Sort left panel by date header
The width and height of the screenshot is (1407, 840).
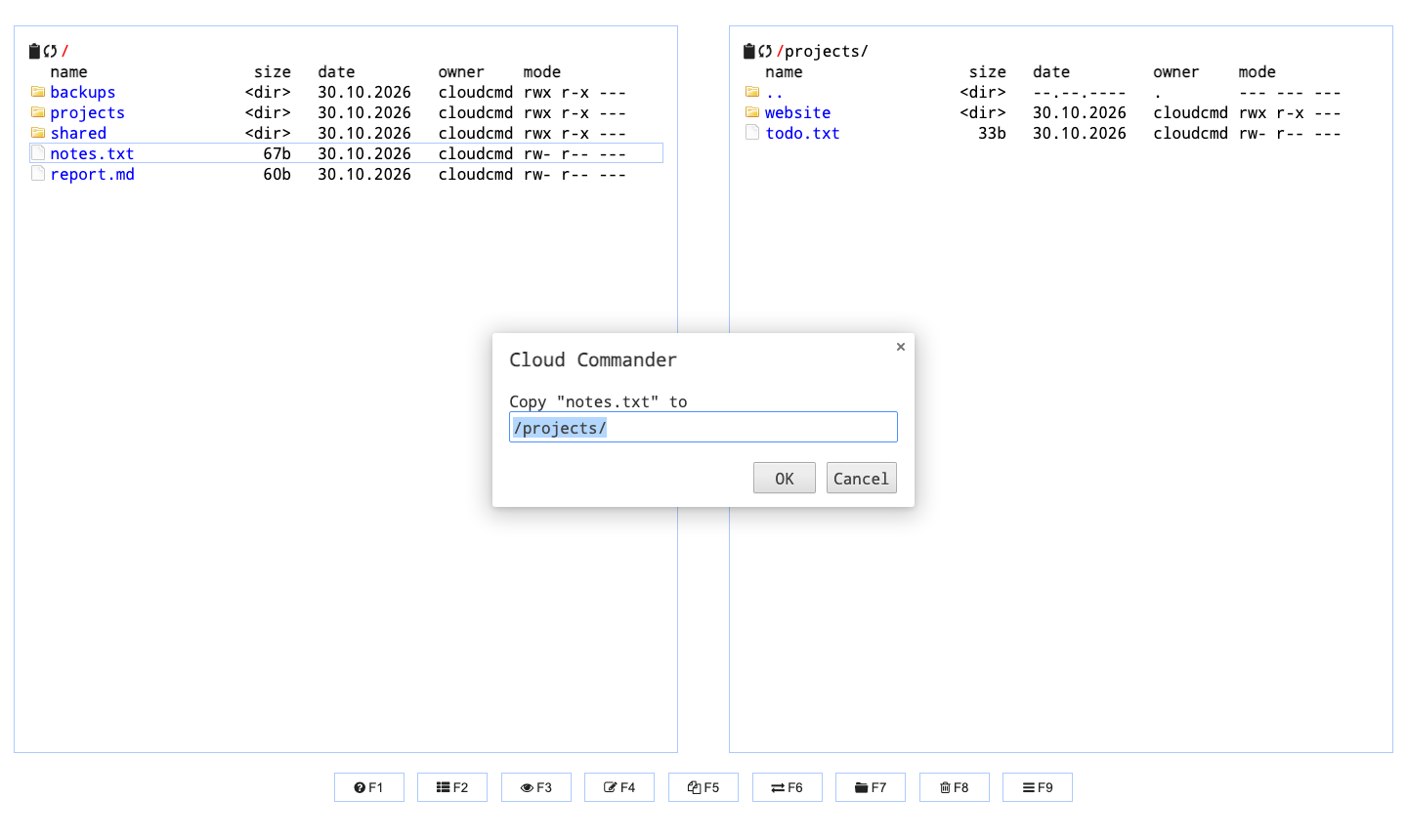point(336,71)
